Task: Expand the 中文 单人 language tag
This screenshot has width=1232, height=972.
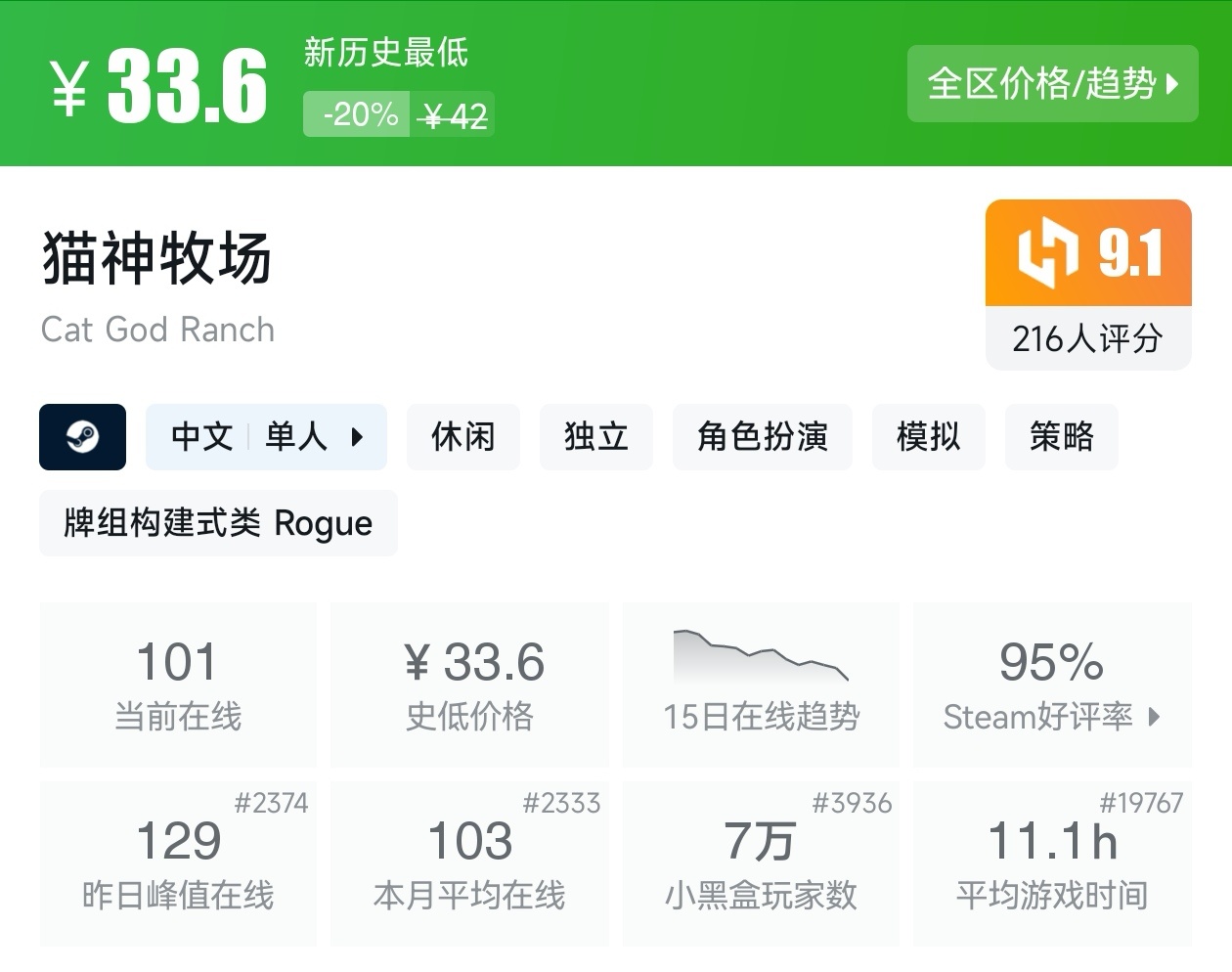Action: click(266, 436)
